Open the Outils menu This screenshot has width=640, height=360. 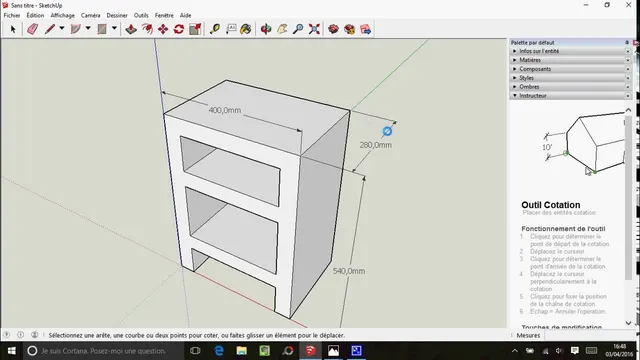[141, 16]
